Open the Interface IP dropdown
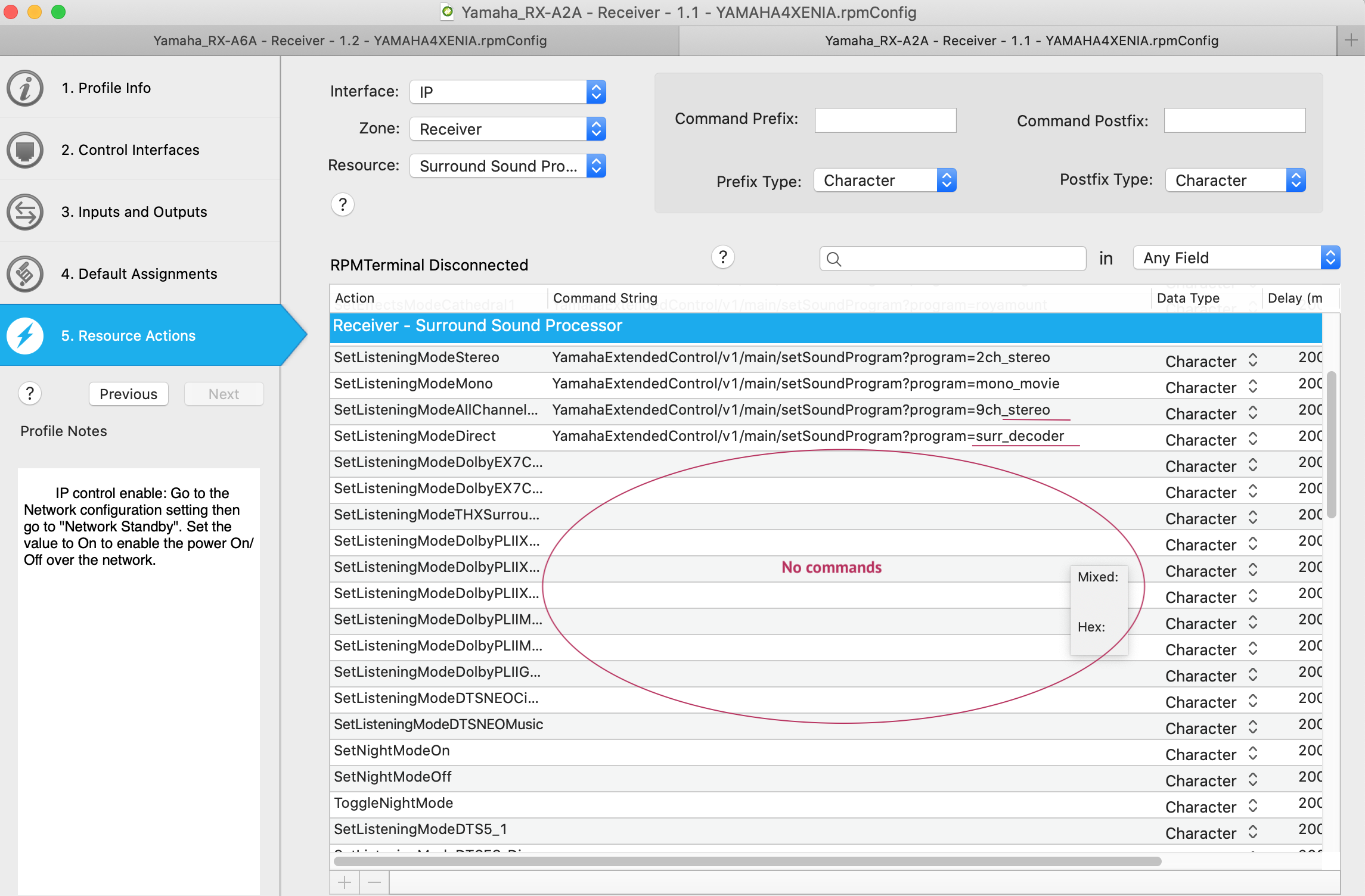Image resolution: width=1365 pixels, height=896 pixels. coord(508,92)
